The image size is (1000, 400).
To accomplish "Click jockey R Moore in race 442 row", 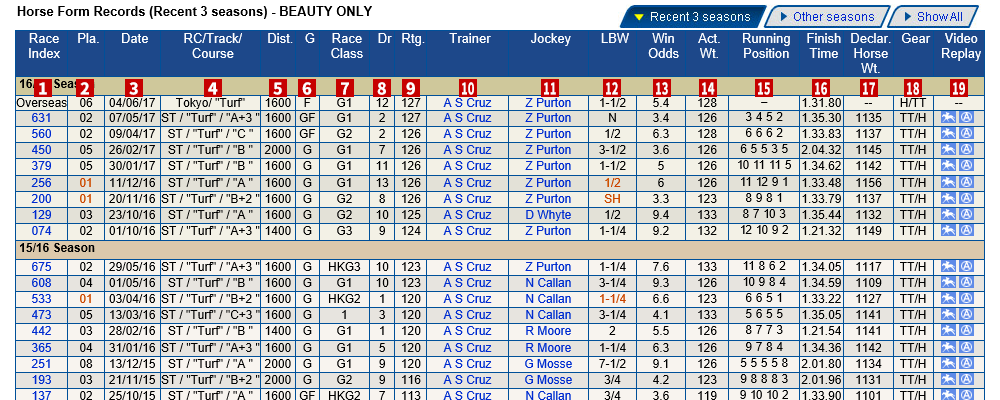I will [548, 331].
